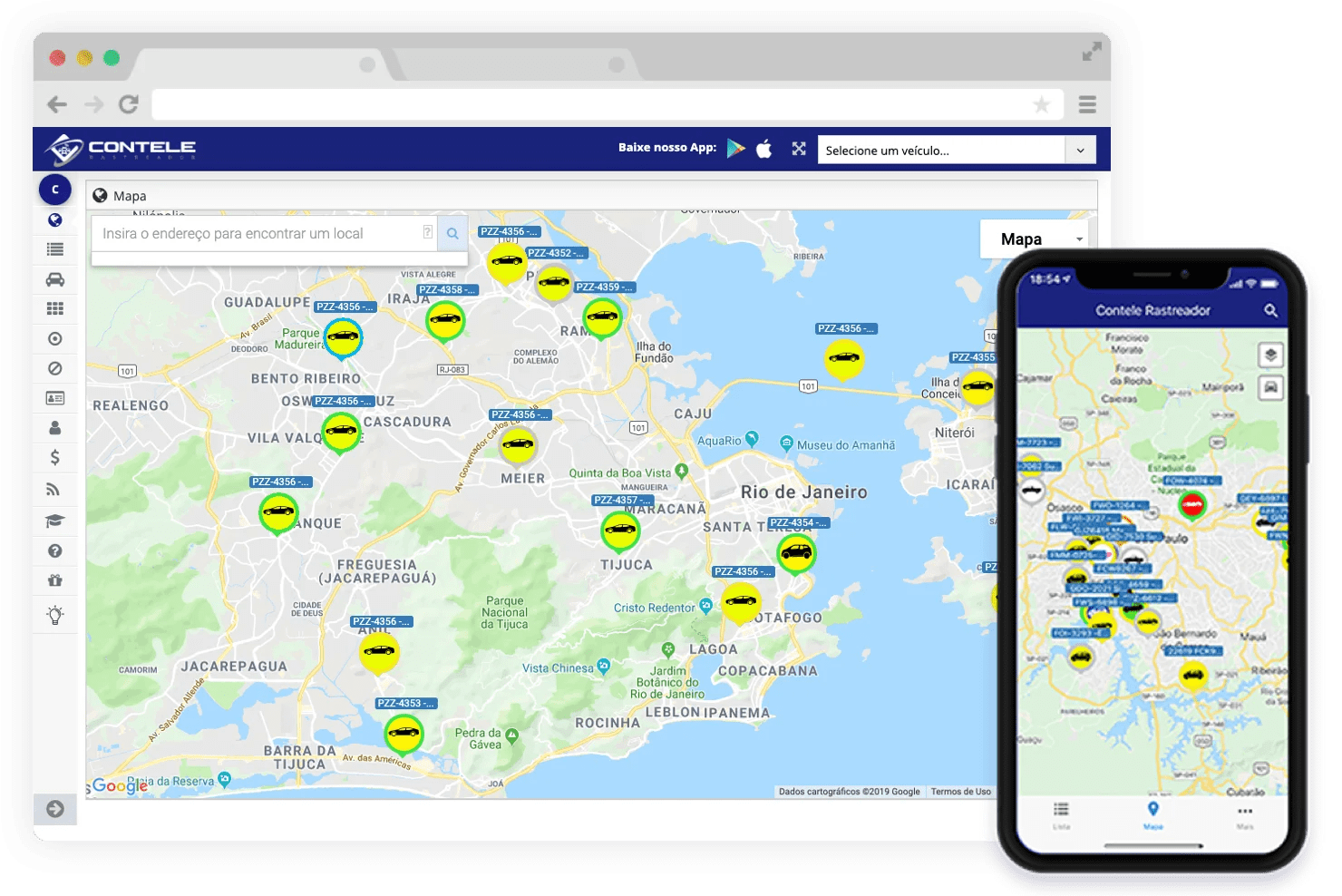Viewport: 1342px width, 896px height.
Task: Click the address search input field
Action: coord(265,233)
